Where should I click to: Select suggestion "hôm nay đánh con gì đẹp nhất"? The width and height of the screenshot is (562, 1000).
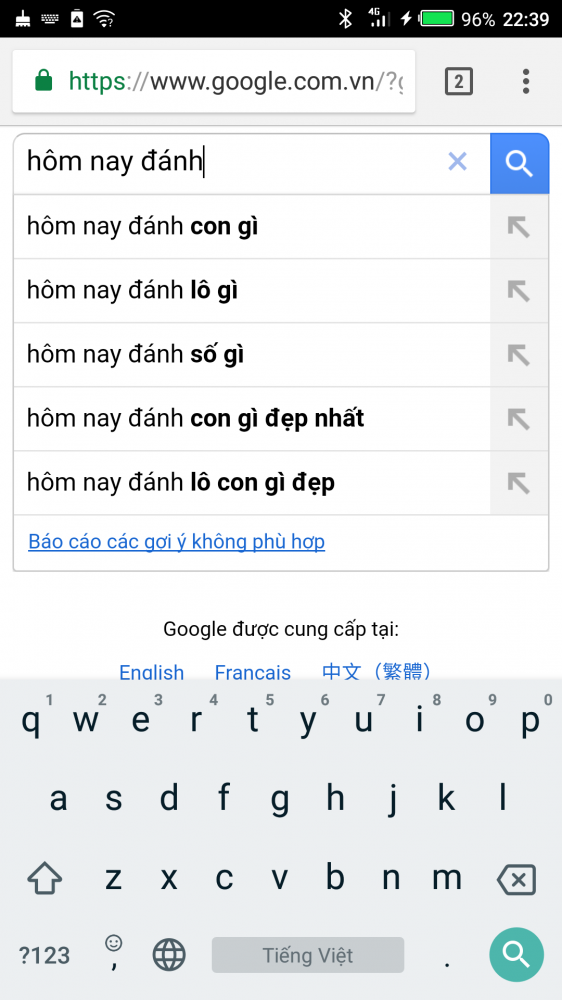coord(195,418)
